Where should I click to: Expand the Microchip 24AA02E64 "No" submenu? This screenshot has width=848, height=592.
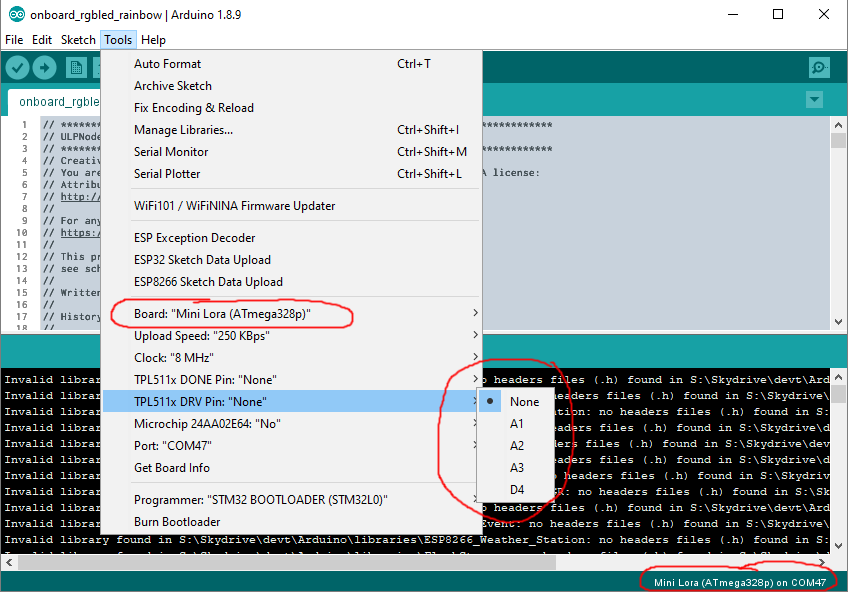[291, 424]
